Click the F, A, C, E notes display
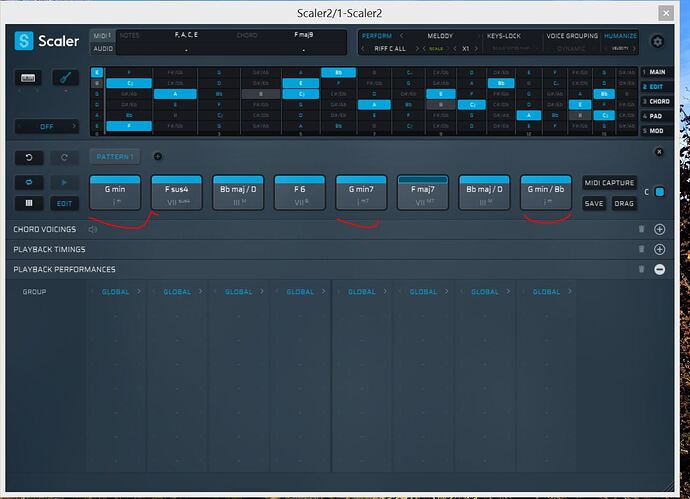Viewport: 690px width, 499px height. click(186, 35)
